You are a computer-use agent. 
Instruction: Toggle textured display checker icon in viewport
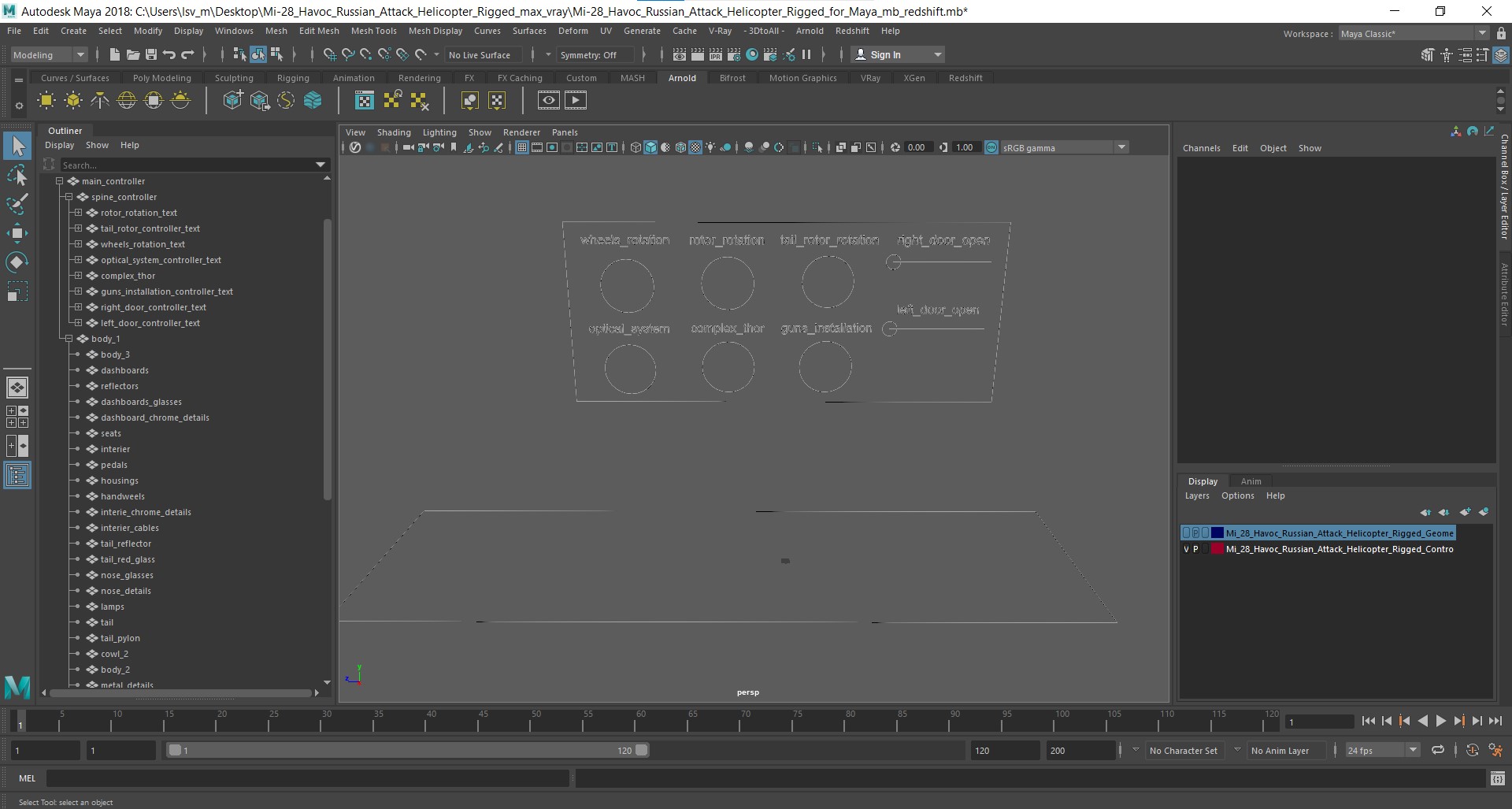coord(695,147)
